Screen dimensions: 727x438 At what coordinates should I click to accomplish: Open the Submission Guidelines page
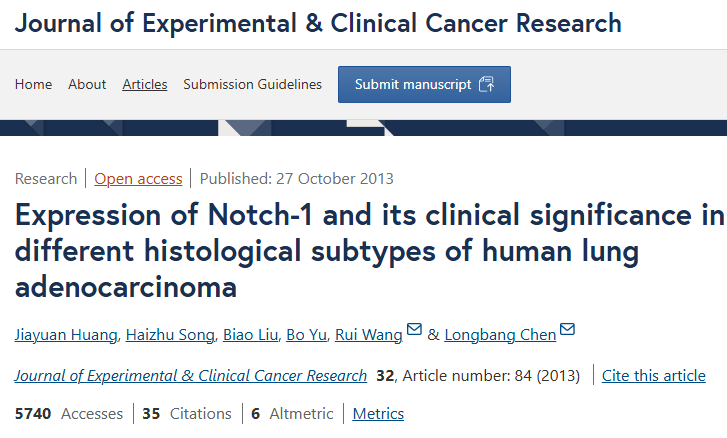click(252, 84)
